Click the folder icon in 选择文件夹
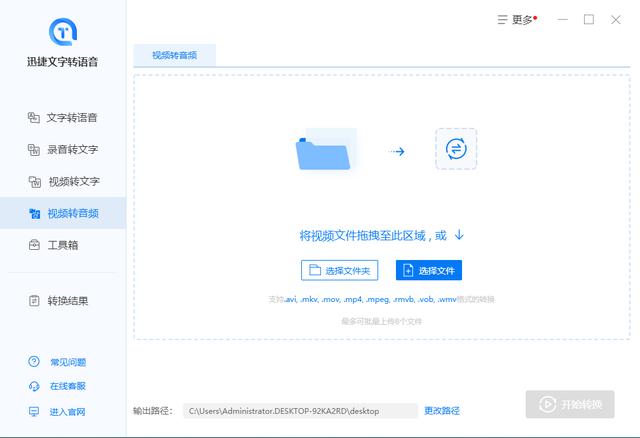This screenshot has height=438, width=640. click(315, 270)
